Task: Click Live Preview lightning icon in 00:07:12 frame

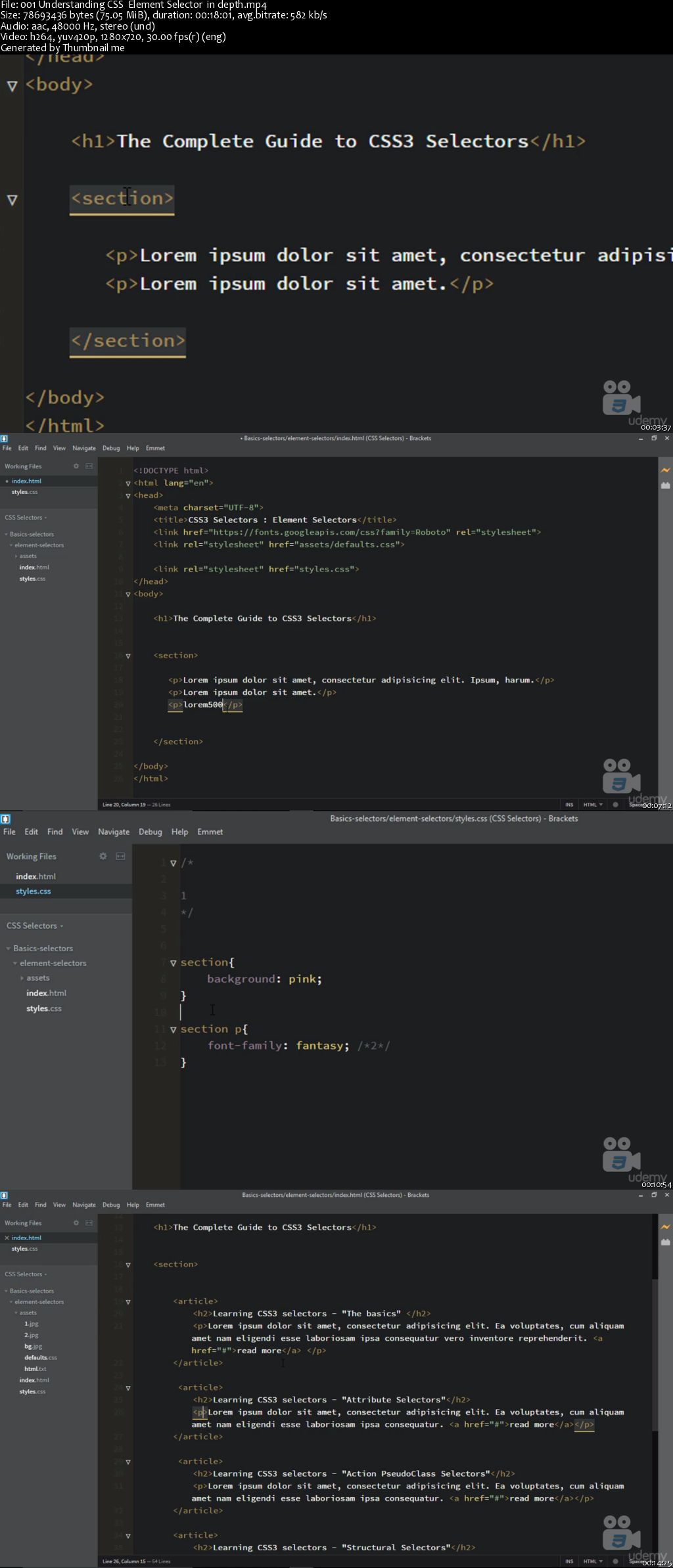Action: 665,470
